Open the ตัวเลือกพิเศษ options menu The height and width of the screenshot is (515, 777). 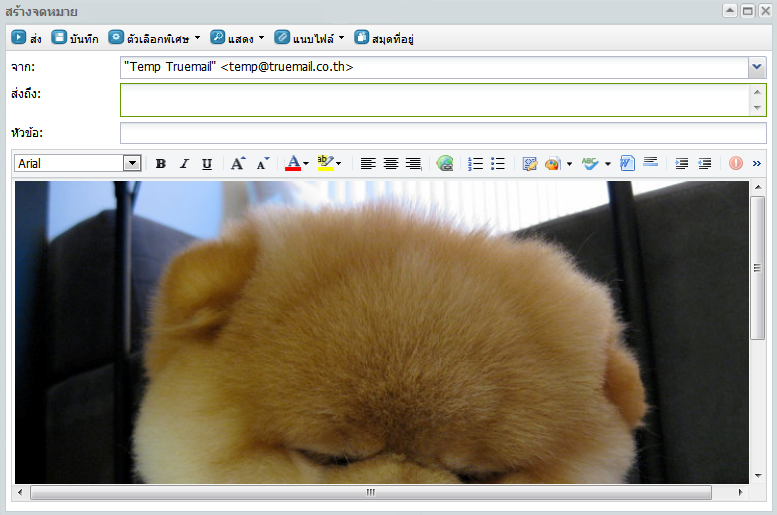[154, 38]
